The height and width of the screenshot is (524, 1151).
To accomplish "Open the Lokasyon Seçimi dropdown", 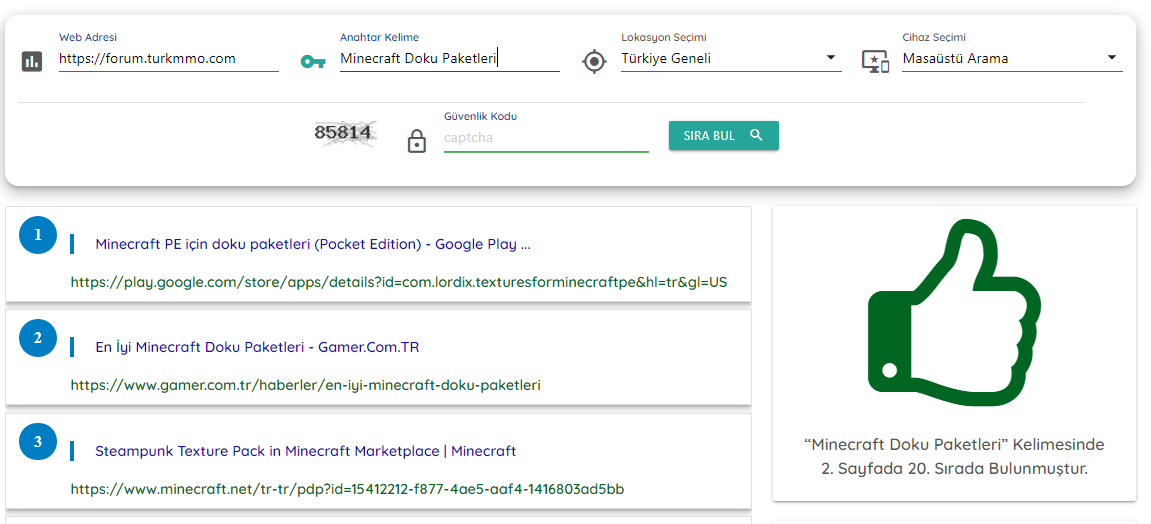I will 730,59.
